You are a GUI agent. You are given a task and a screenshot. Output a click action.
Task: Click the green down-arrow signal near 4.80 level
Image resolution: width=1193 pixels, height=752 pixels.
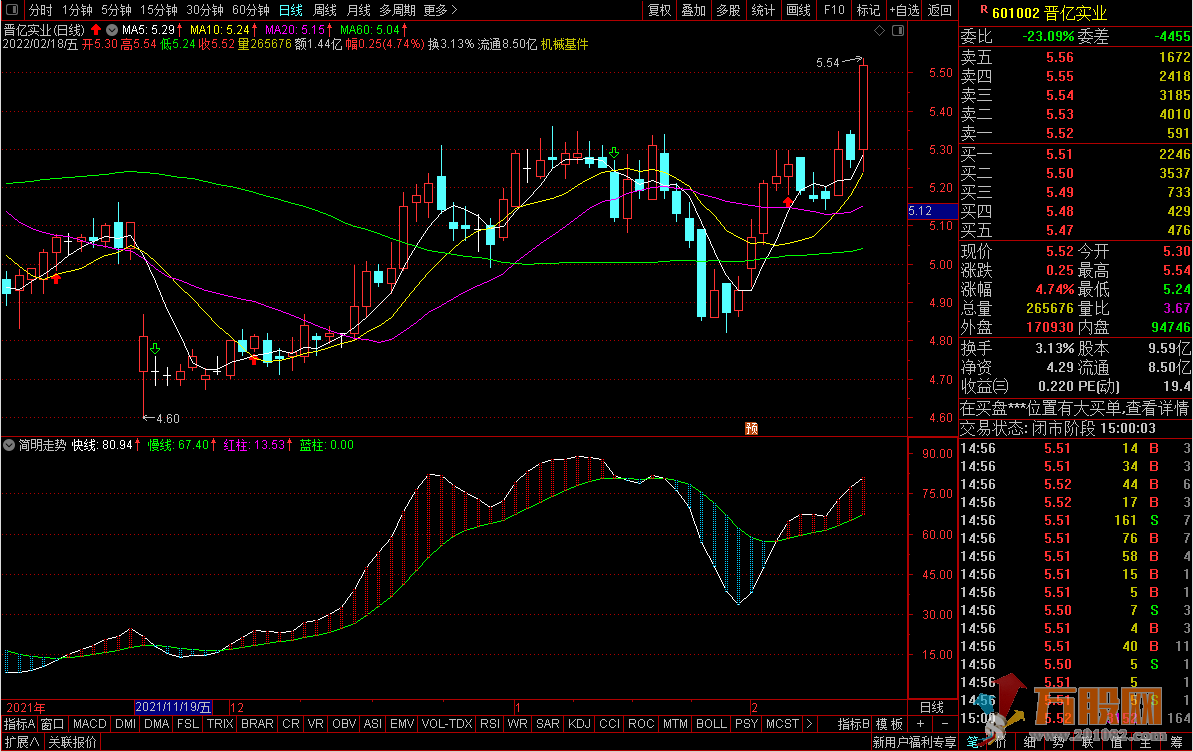[x=155, y=349]
